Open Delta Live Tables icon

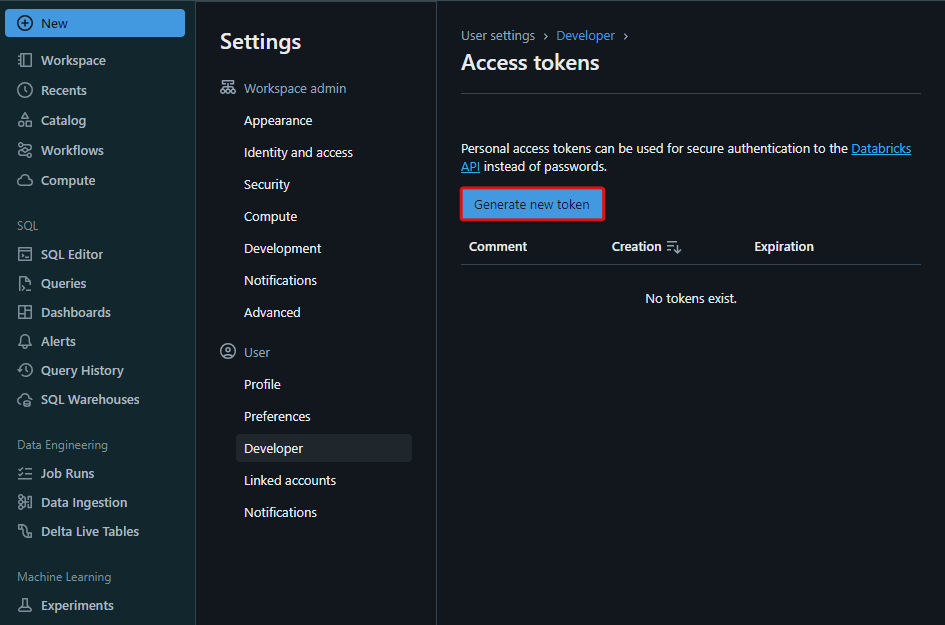(25, 532)
